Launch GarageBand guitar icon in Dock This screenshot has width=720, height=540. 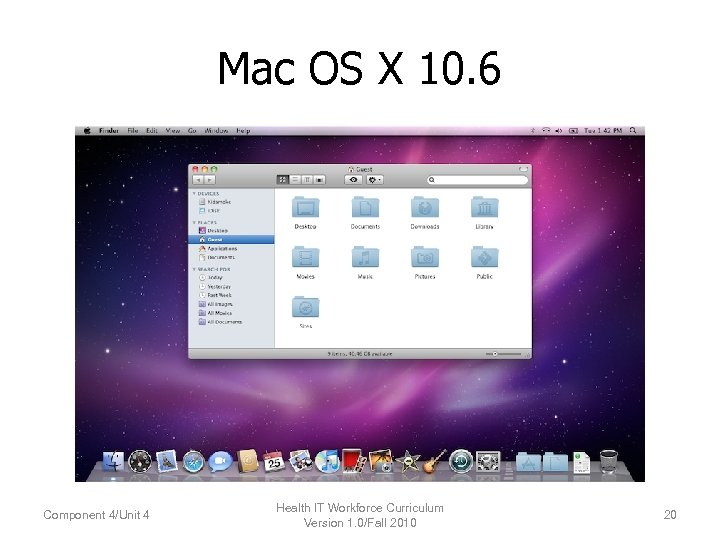click(x=434, y=461)
